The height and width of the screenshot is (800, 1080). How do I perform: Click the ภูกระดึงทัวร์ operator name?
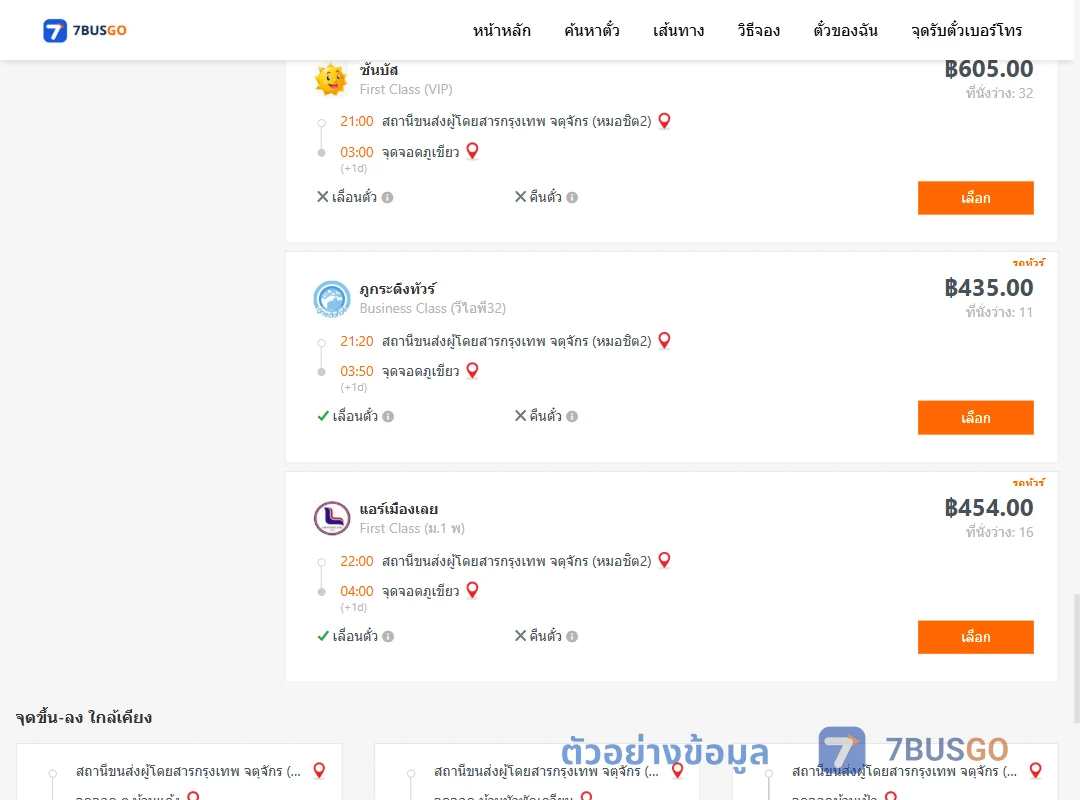pyautogui.click(x=397, y=289)
